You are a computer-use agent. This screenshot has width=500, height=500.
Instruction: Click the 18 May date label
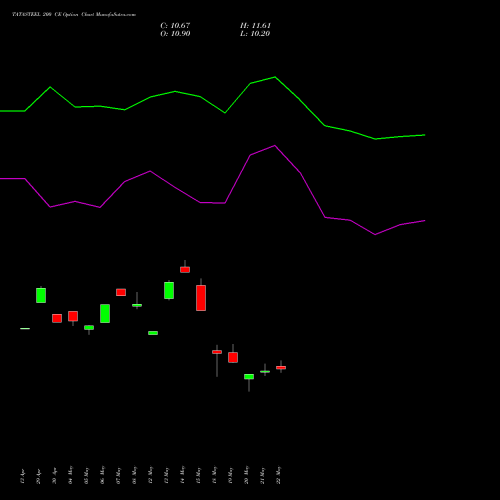215,475
